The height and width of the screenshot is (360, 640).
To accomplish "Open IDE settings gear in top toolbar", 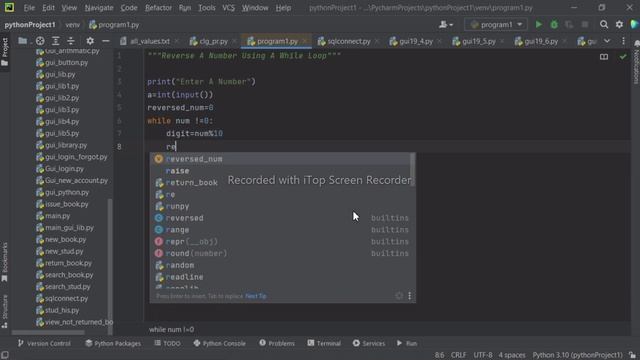I will 619,25.
